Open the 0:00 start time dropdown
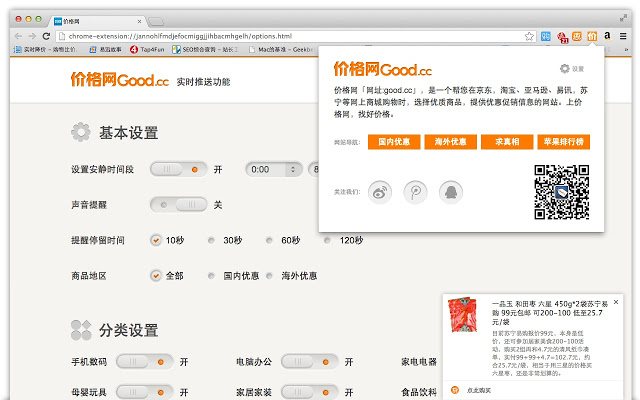 click(273, 169)
